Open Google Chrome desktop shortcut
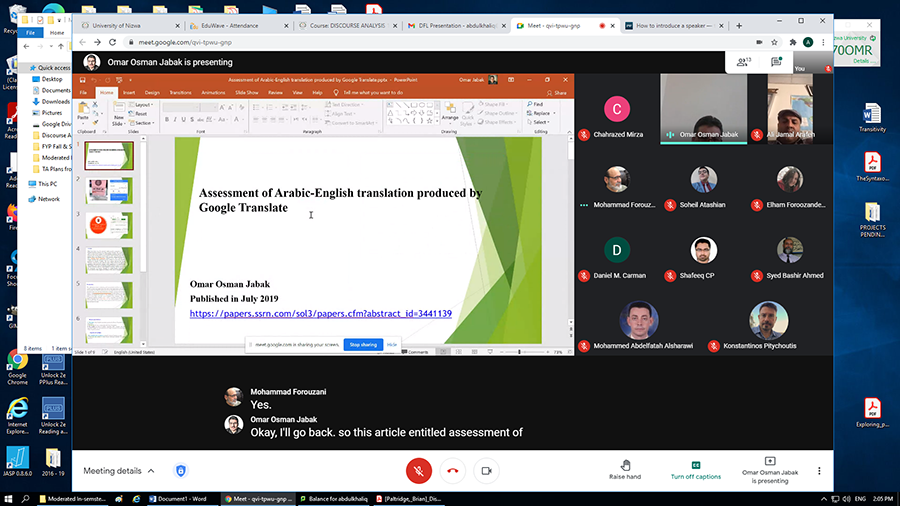 (17, 368)
